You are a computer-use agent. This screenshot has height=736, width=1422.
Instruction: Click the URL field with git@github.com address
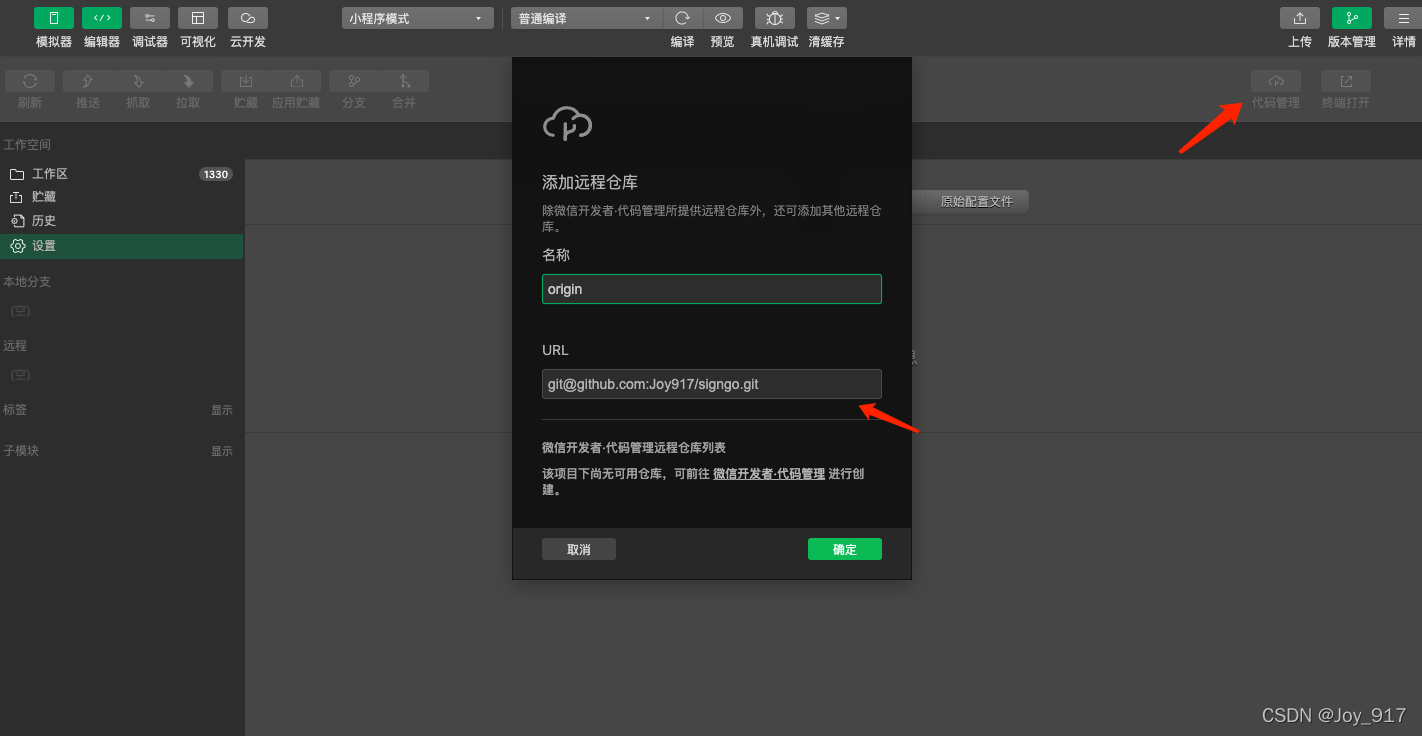(x=712, y=384)
